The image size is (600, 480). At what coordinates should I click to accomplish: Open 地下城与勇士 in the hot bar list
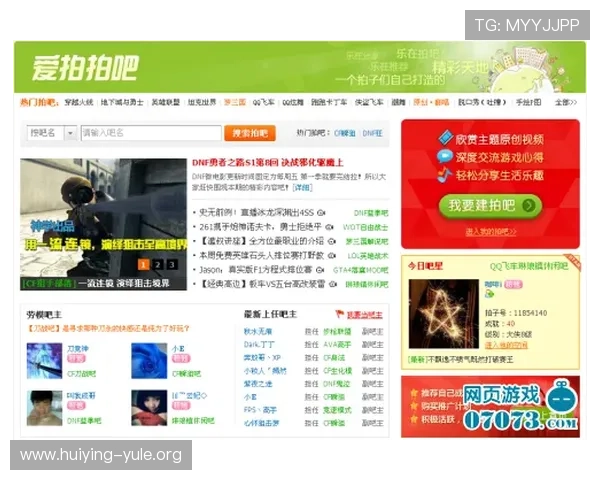tap(122, 102)
